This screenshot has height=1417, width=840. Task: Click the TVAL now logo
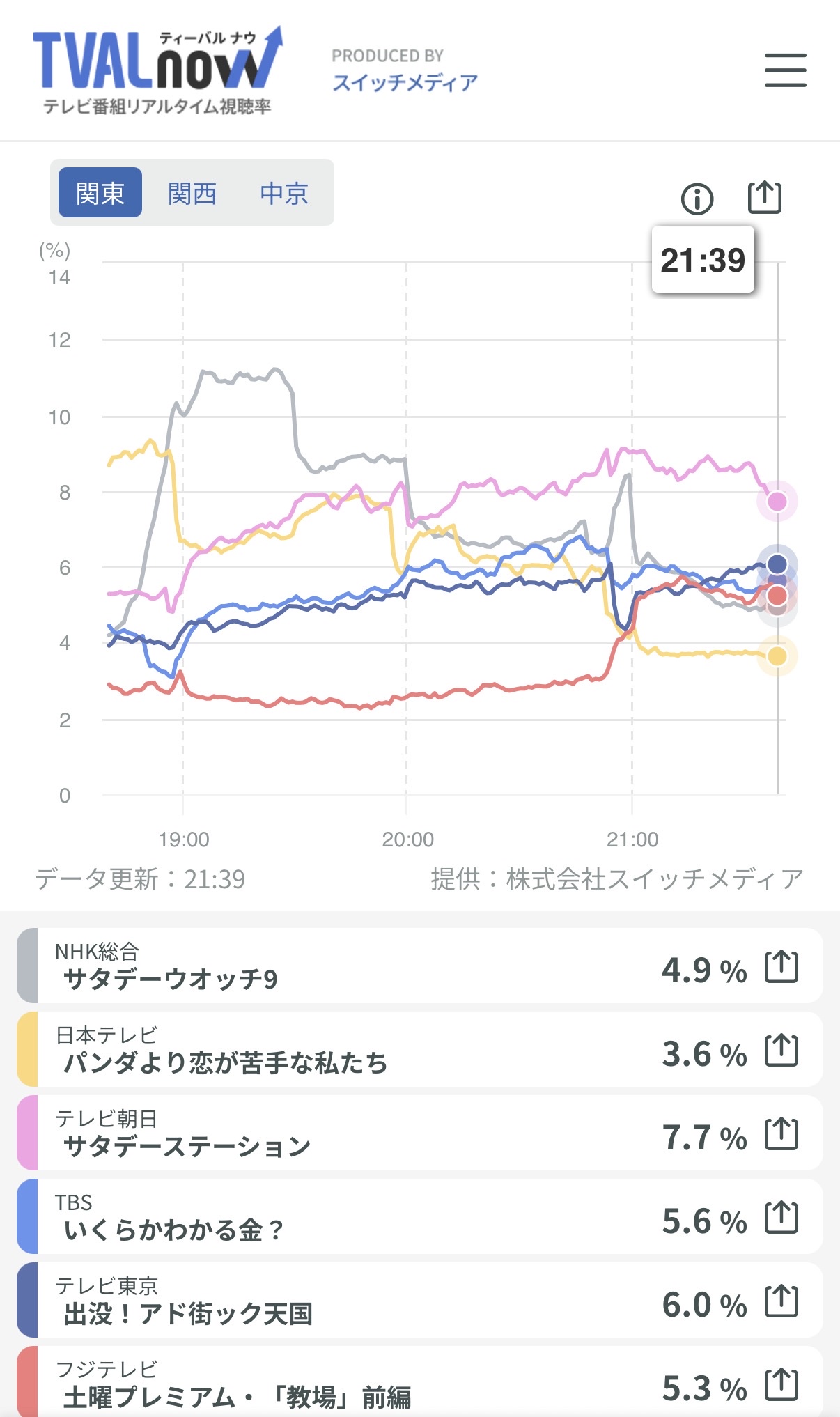point(157,70)
